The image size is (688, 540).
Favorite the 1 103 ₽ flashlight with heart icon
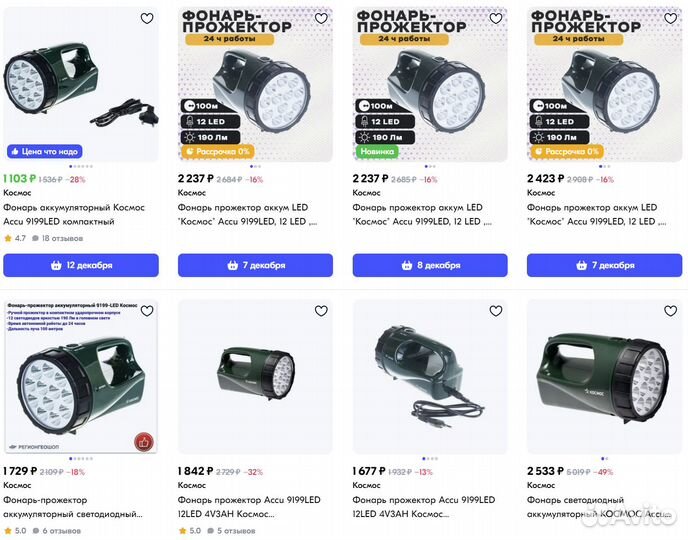coord(147,19)
